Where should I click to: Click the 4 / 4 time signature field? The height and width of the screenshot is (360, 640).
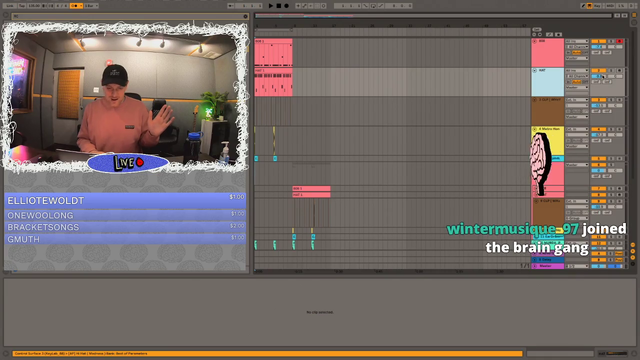(x=62, y=6)
